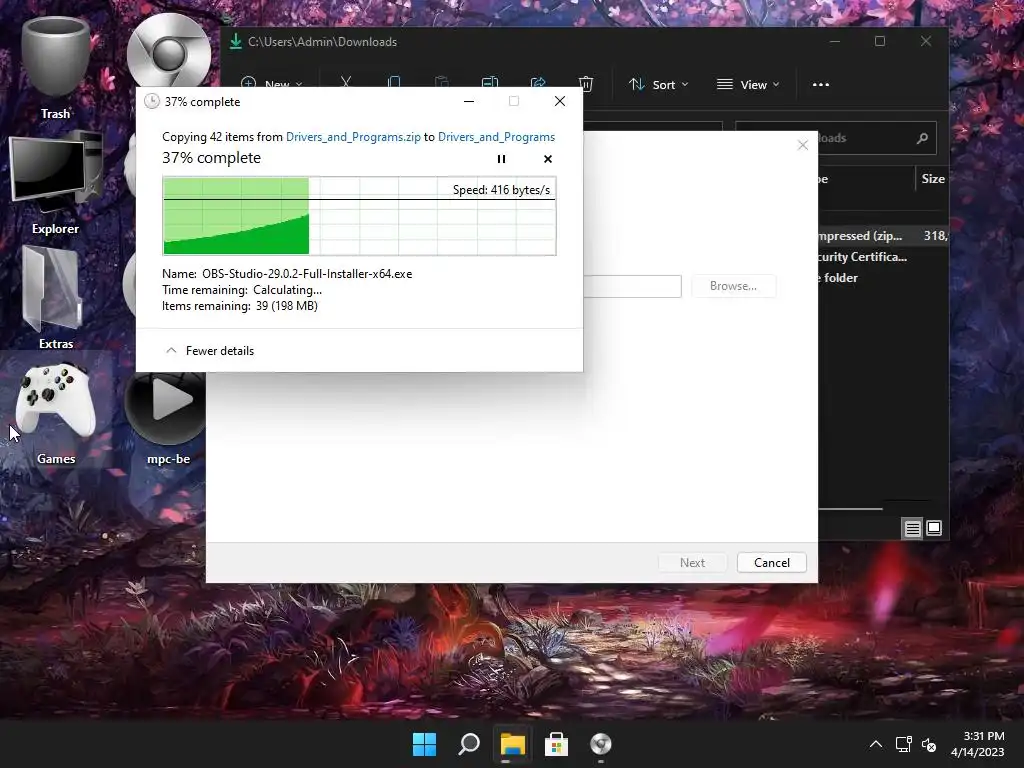Open the Drivers_and_Programs.zip source link

(353, 137)
